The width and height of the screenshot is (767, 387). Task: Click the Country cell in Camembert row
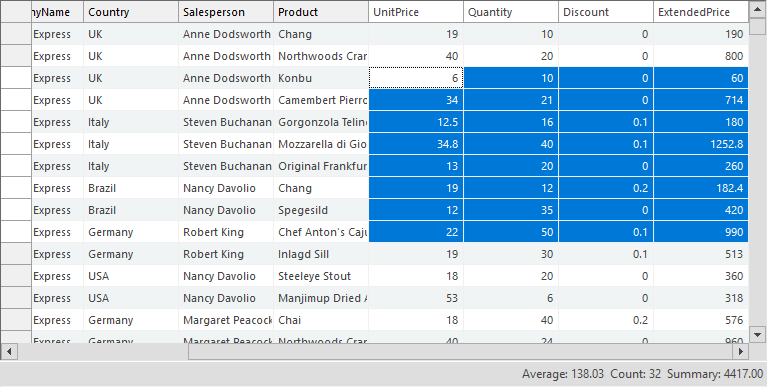[131, 100]
